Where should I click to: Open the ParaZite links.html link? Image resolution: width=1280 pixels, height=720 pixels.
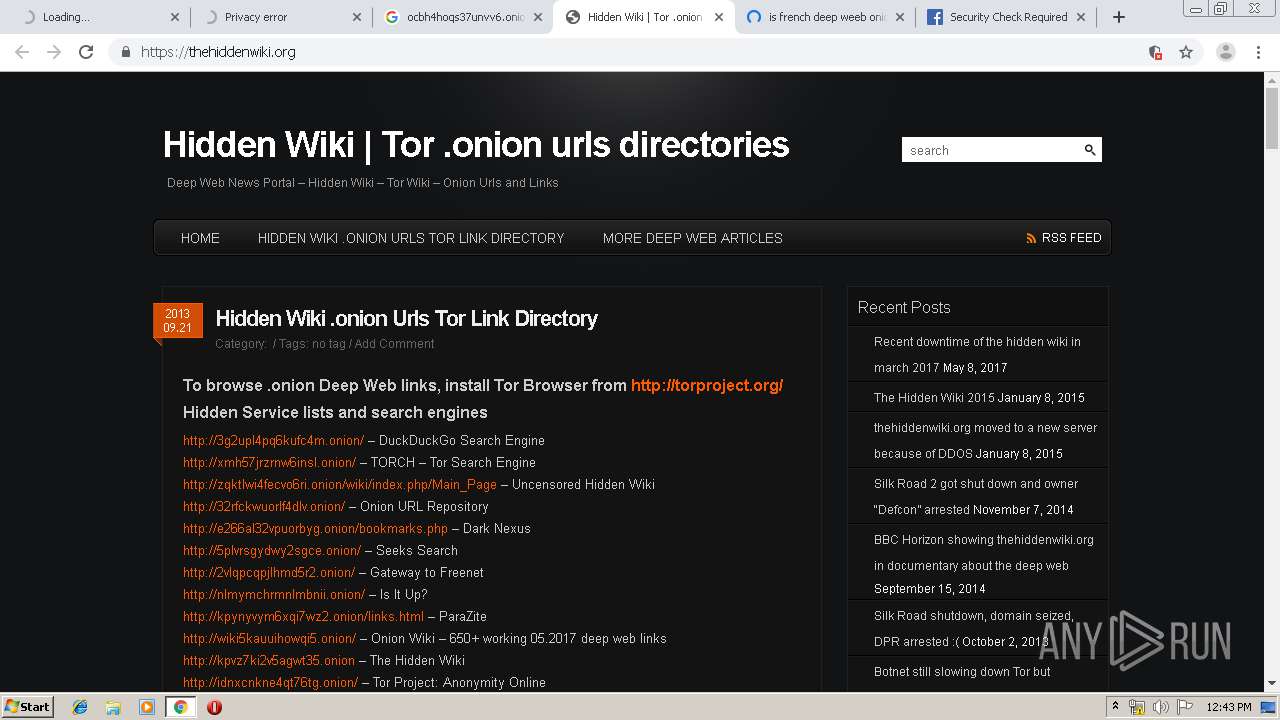click(303, 617)
